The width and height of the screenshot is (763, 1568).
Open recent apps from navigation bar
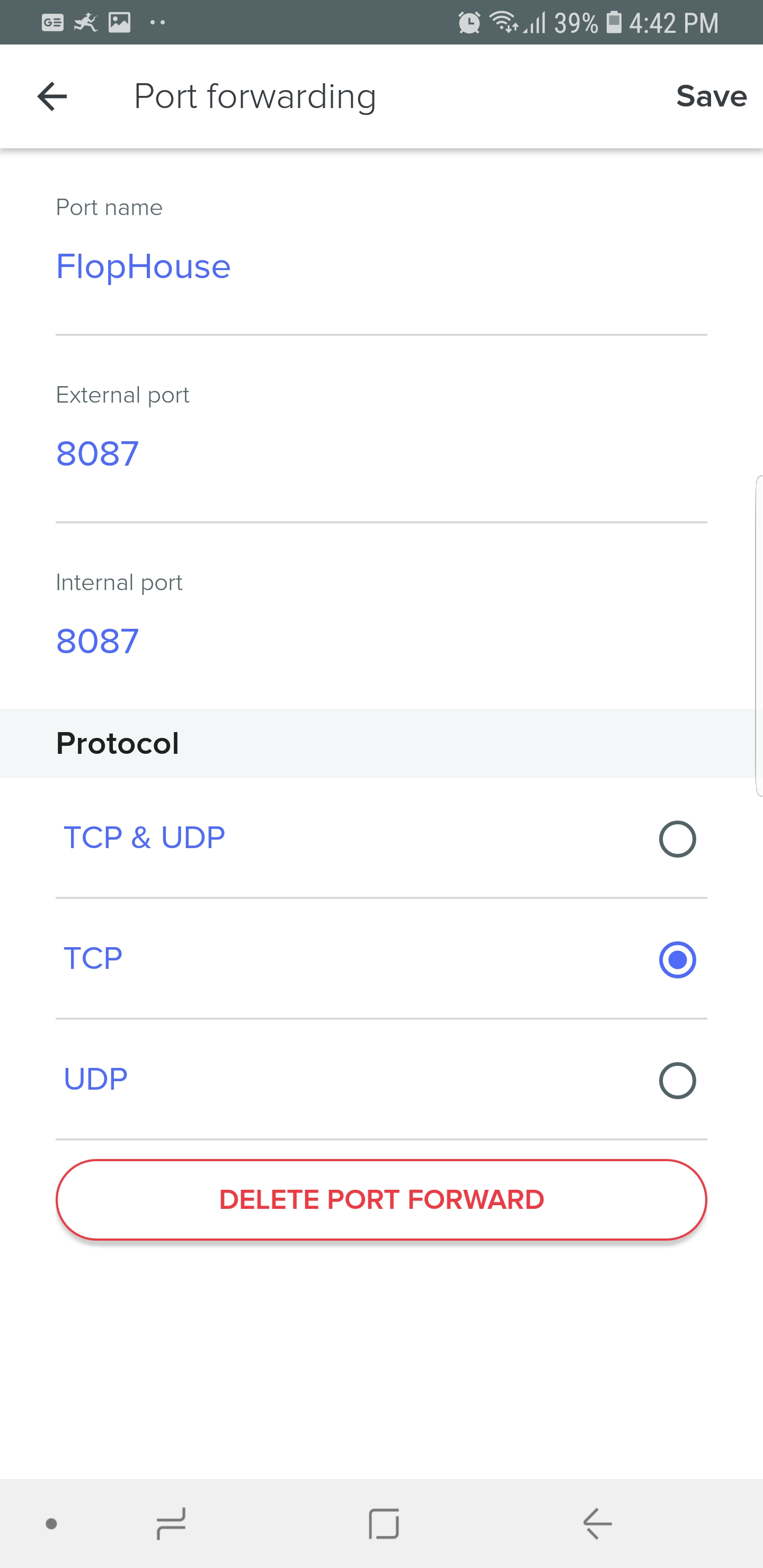[x=171, y=1524]
